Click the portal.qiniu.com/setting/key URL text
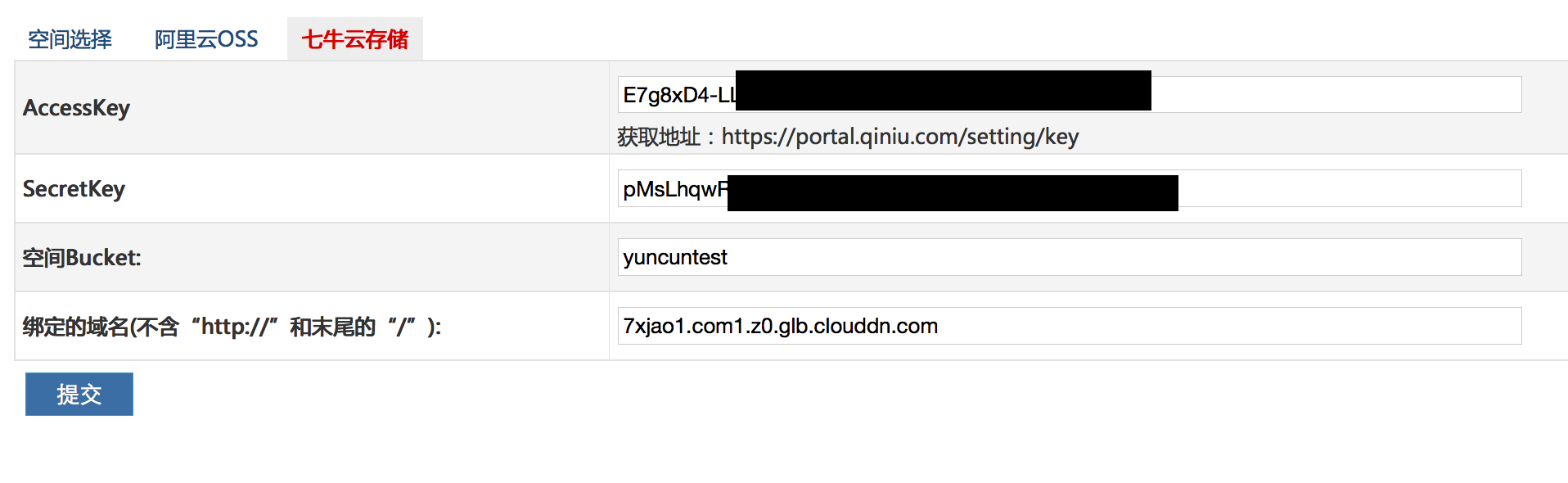1568x483 pixels. (x=900, y=137)
